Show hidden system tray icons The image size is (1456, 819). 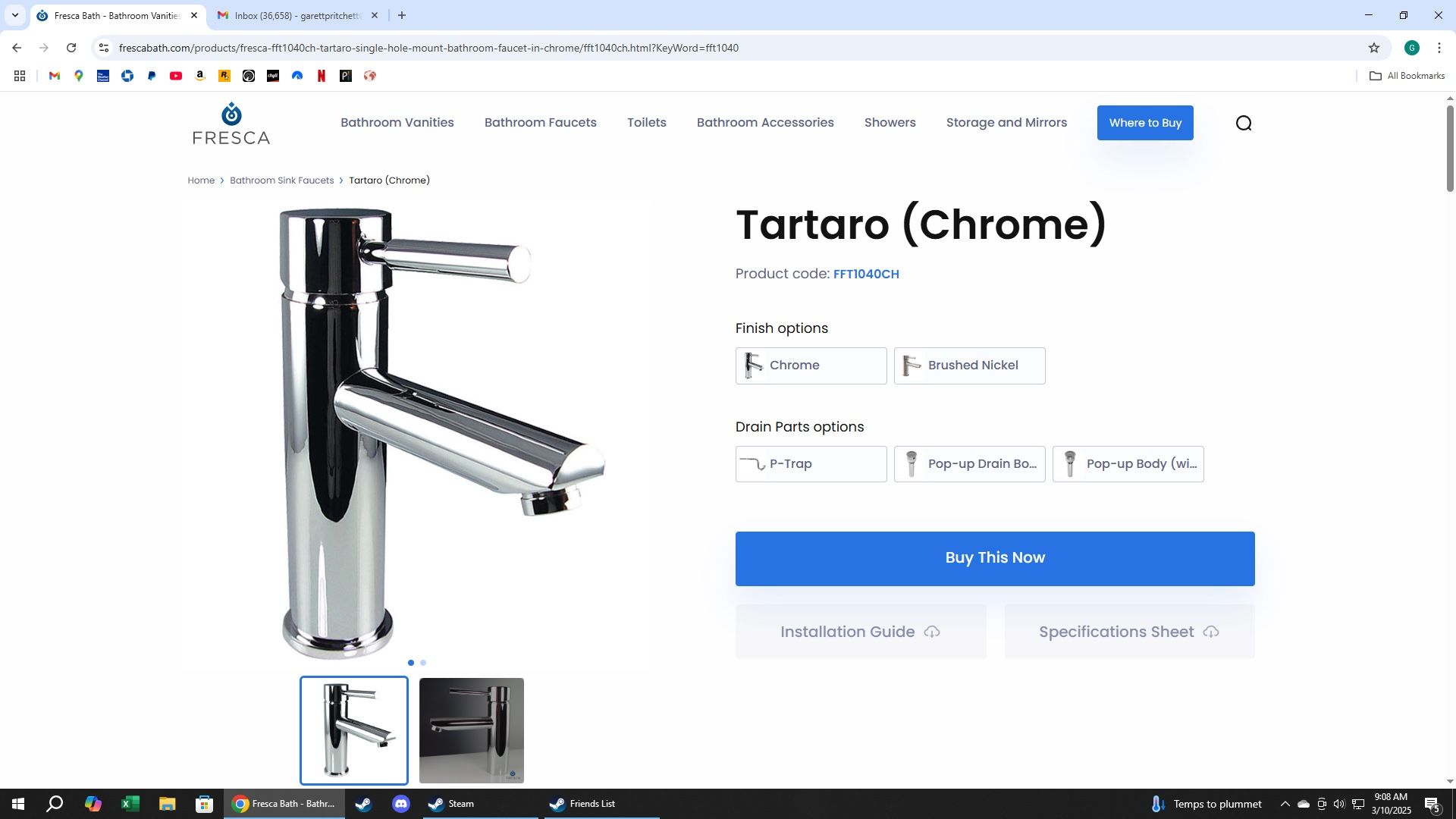click(1285, 804)
